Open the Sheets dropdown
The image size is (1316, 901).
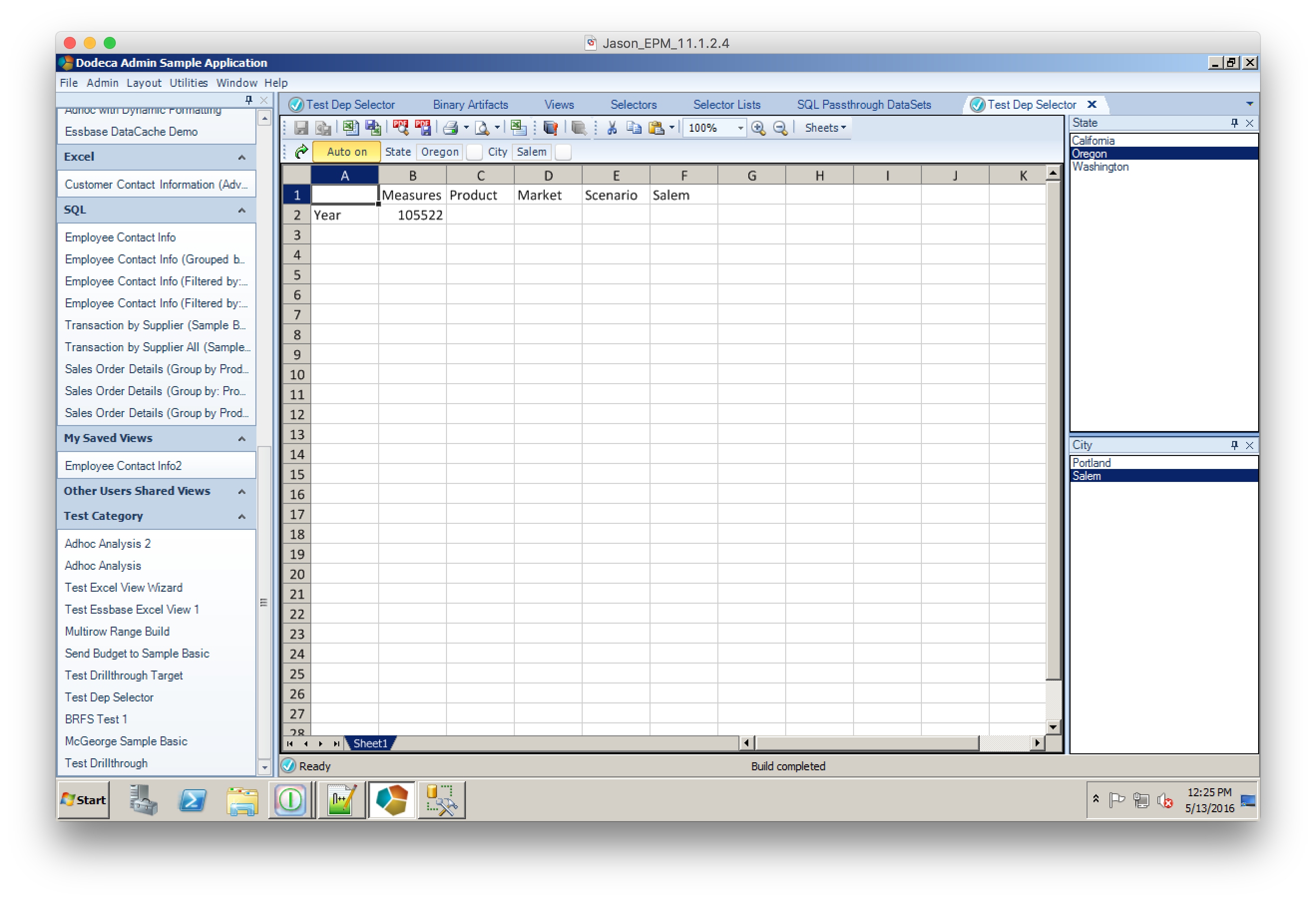[x=825, y=127]
